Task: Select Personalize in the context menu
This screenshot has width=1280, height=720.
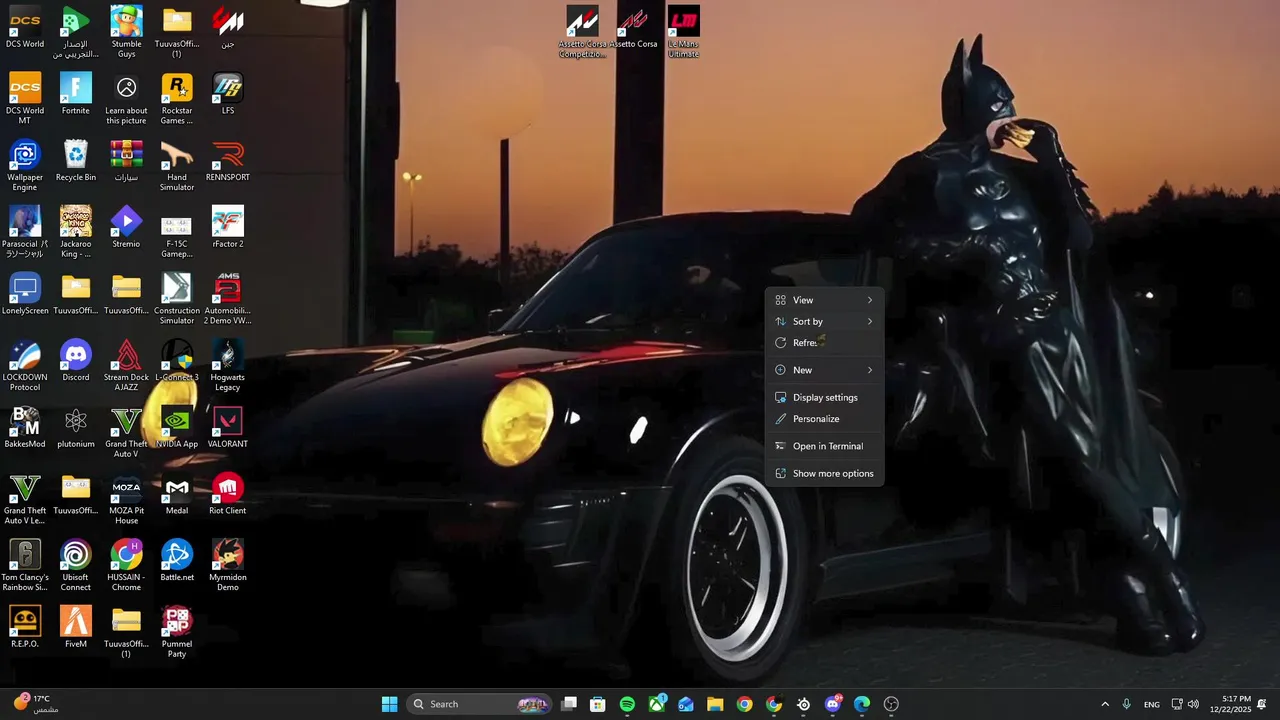Action: (825, 419)
